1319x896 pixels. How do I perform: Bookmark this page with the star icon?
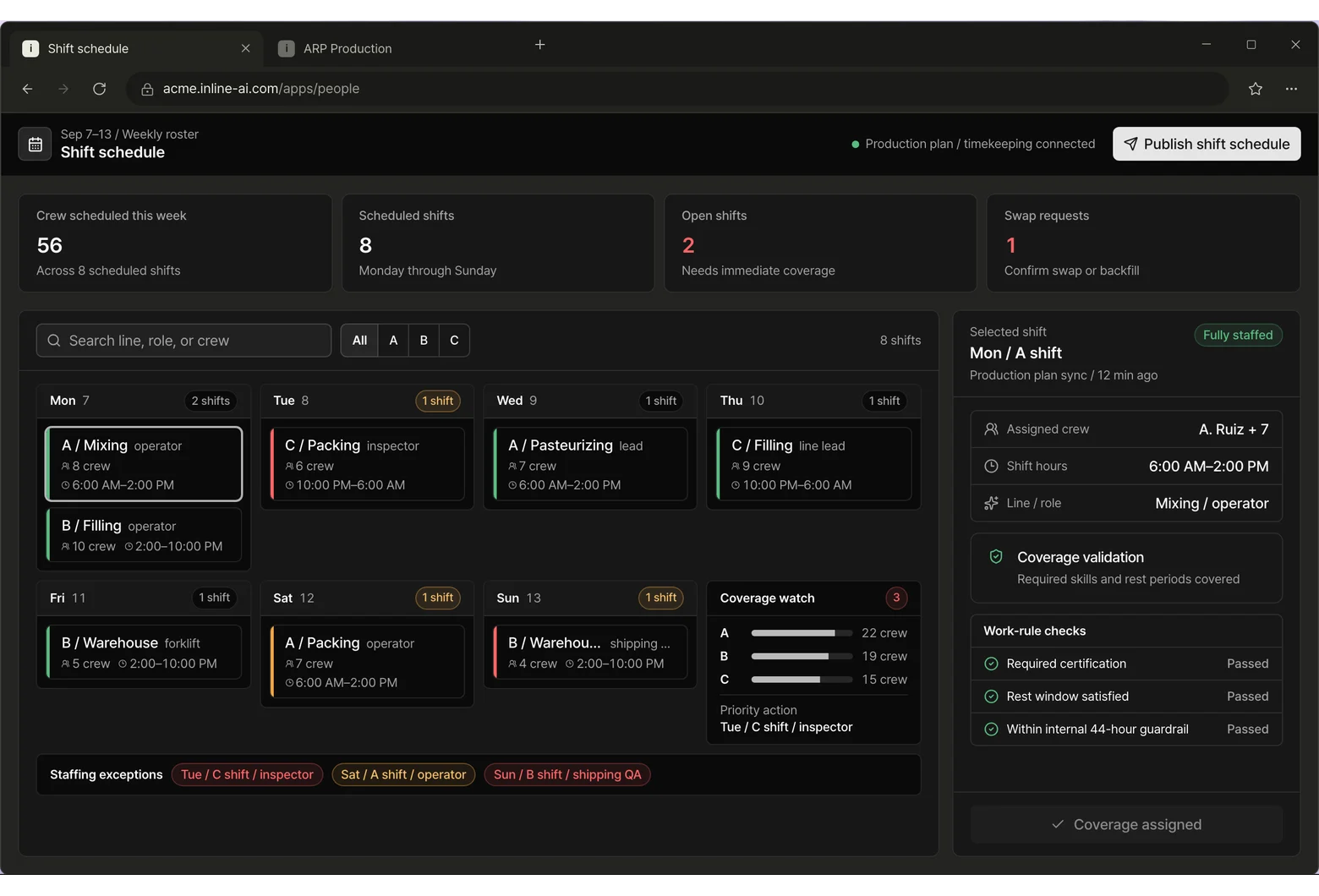pyautogui.click(x=1255, y=89)
